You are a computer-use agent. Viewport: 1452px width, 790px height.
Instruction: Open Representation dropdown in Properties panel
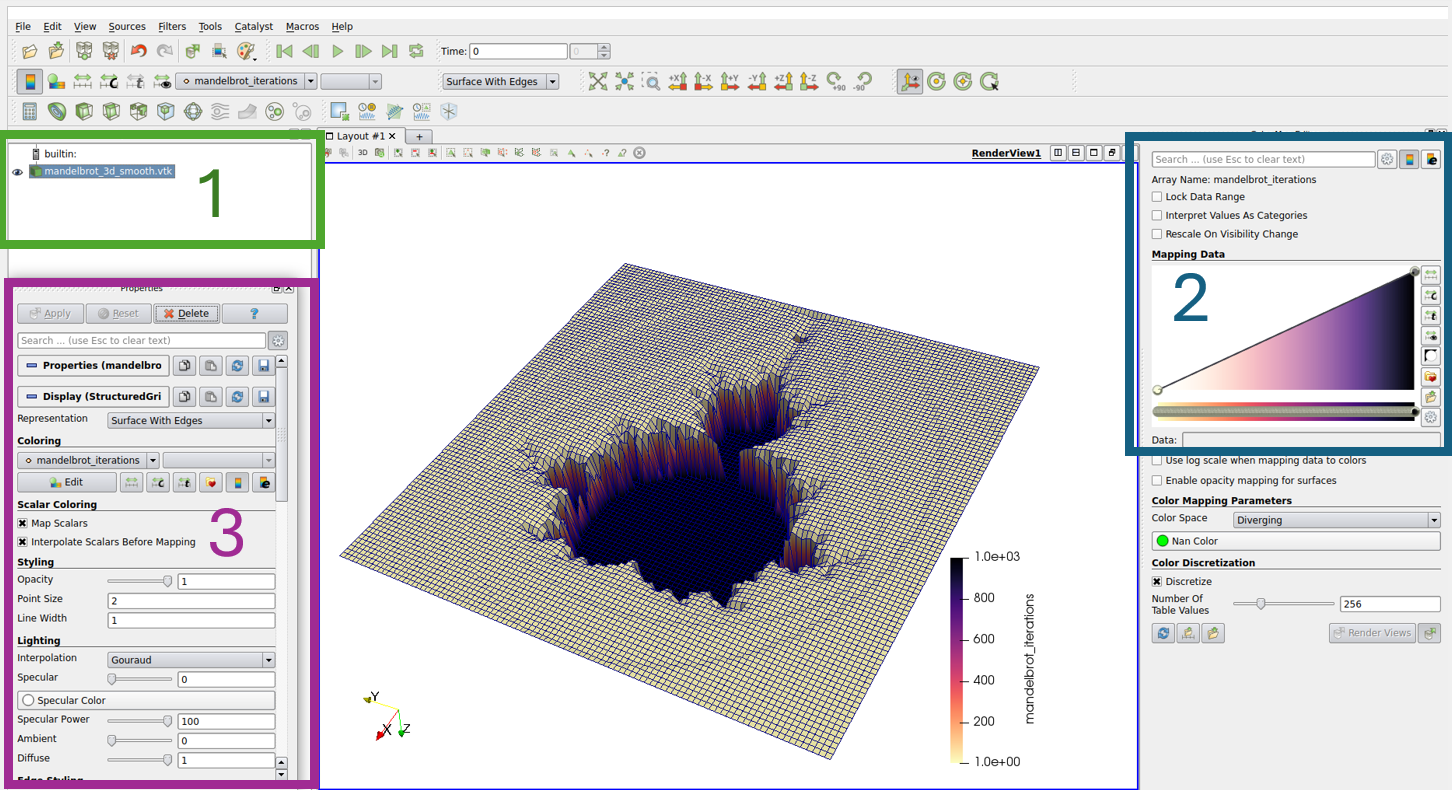tap(190, 421)
